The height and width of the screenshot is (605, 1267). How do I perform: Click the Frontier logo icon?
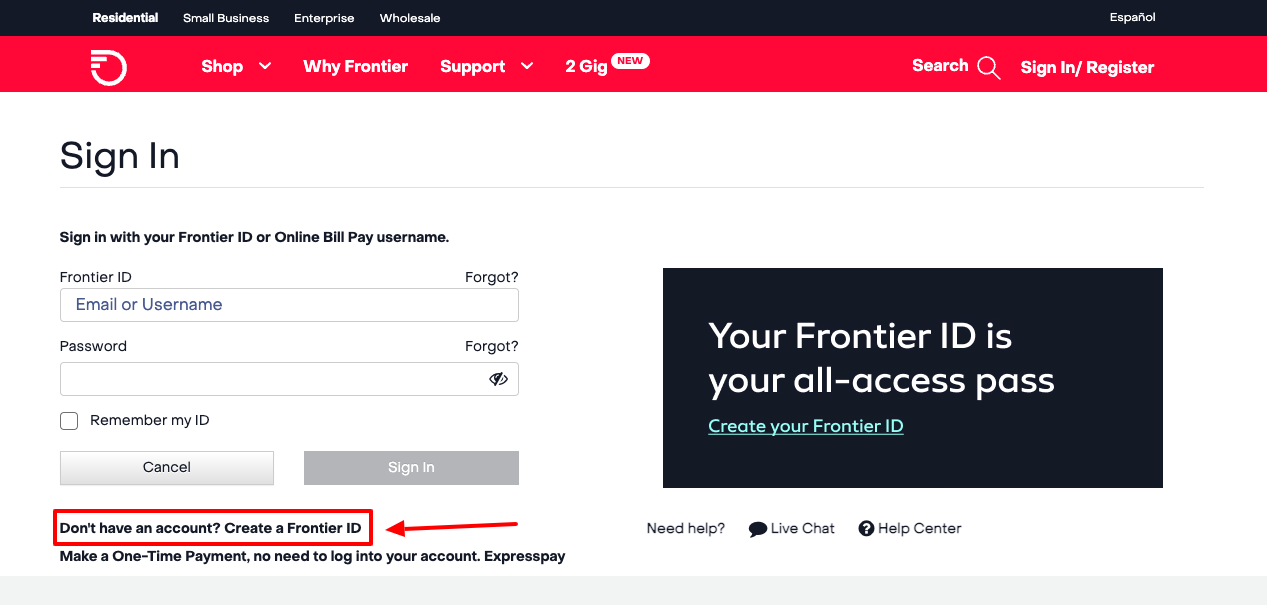click(108, 67)
